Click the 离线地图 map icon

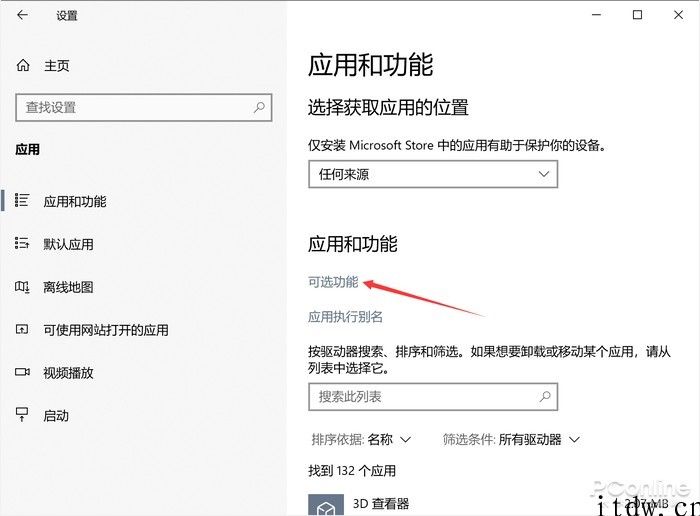click(22, 287)
